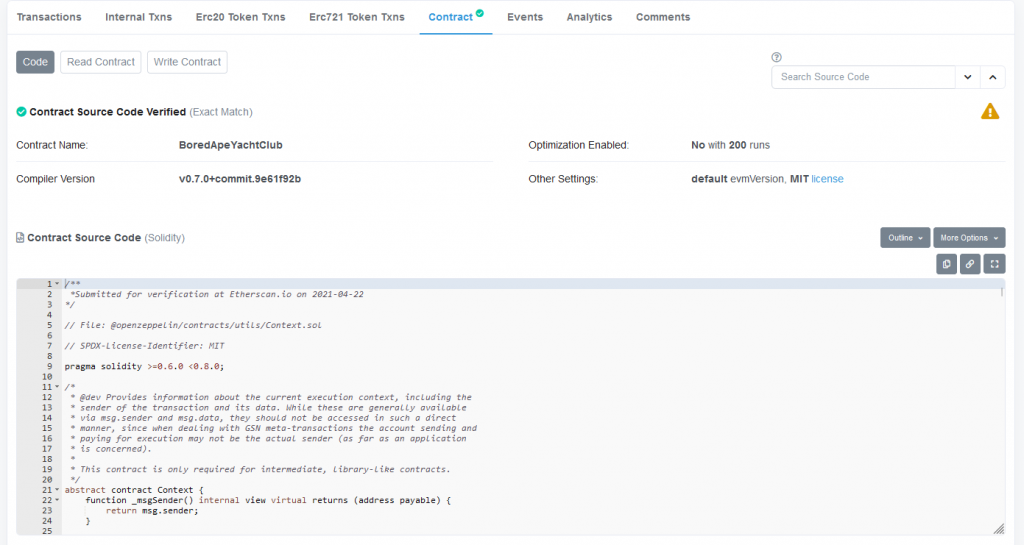Viewport: 1024px width, 545px height.
Task: Click the orange warning triangle icon
Action: pos(990,112)
